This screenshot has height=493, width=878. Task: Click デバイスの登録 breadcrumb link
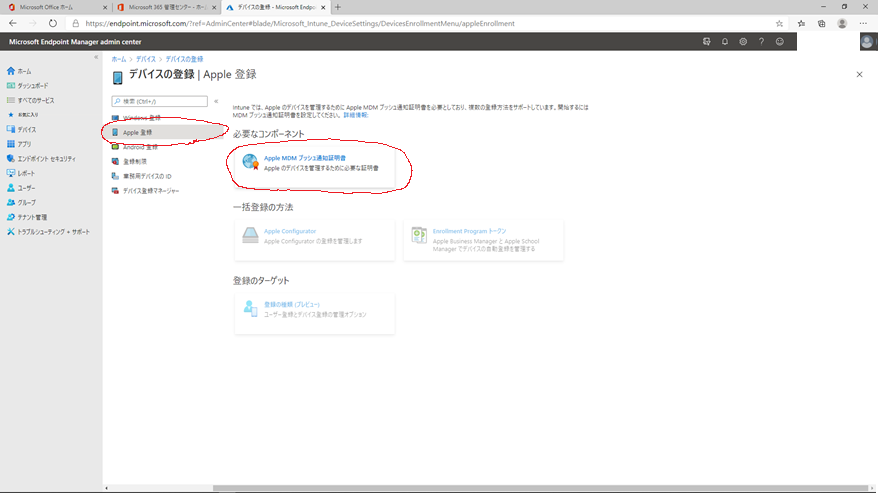(184, 59)
